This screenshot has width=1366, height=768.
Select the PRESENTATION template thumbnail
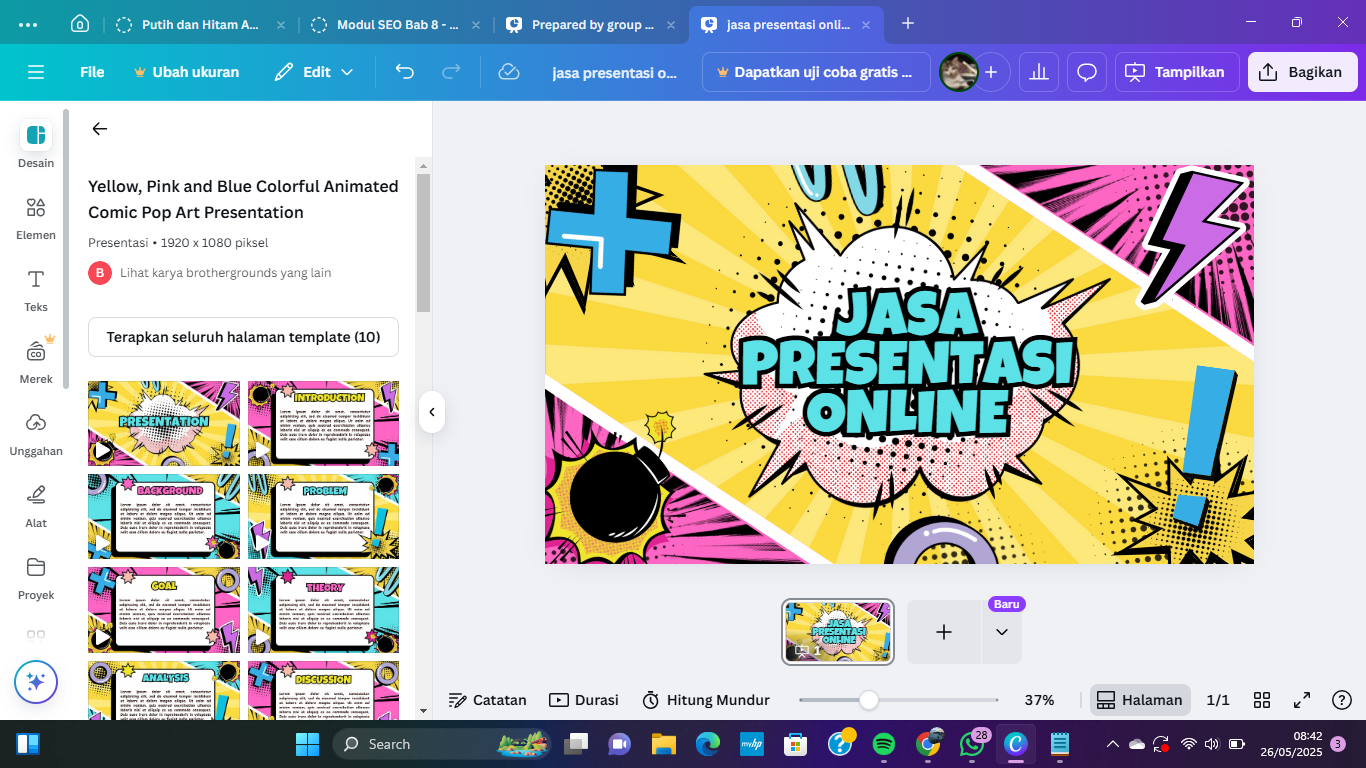click(164, 423)
